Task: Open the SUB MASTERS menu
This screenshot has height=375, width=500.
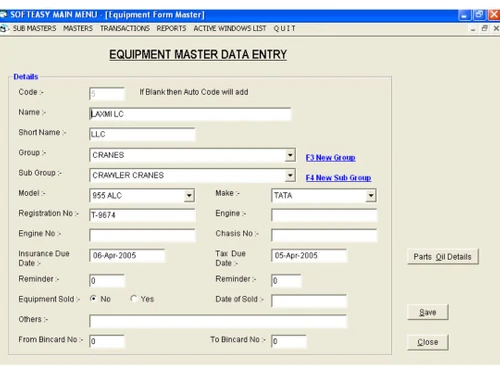Action: point(34,29)
